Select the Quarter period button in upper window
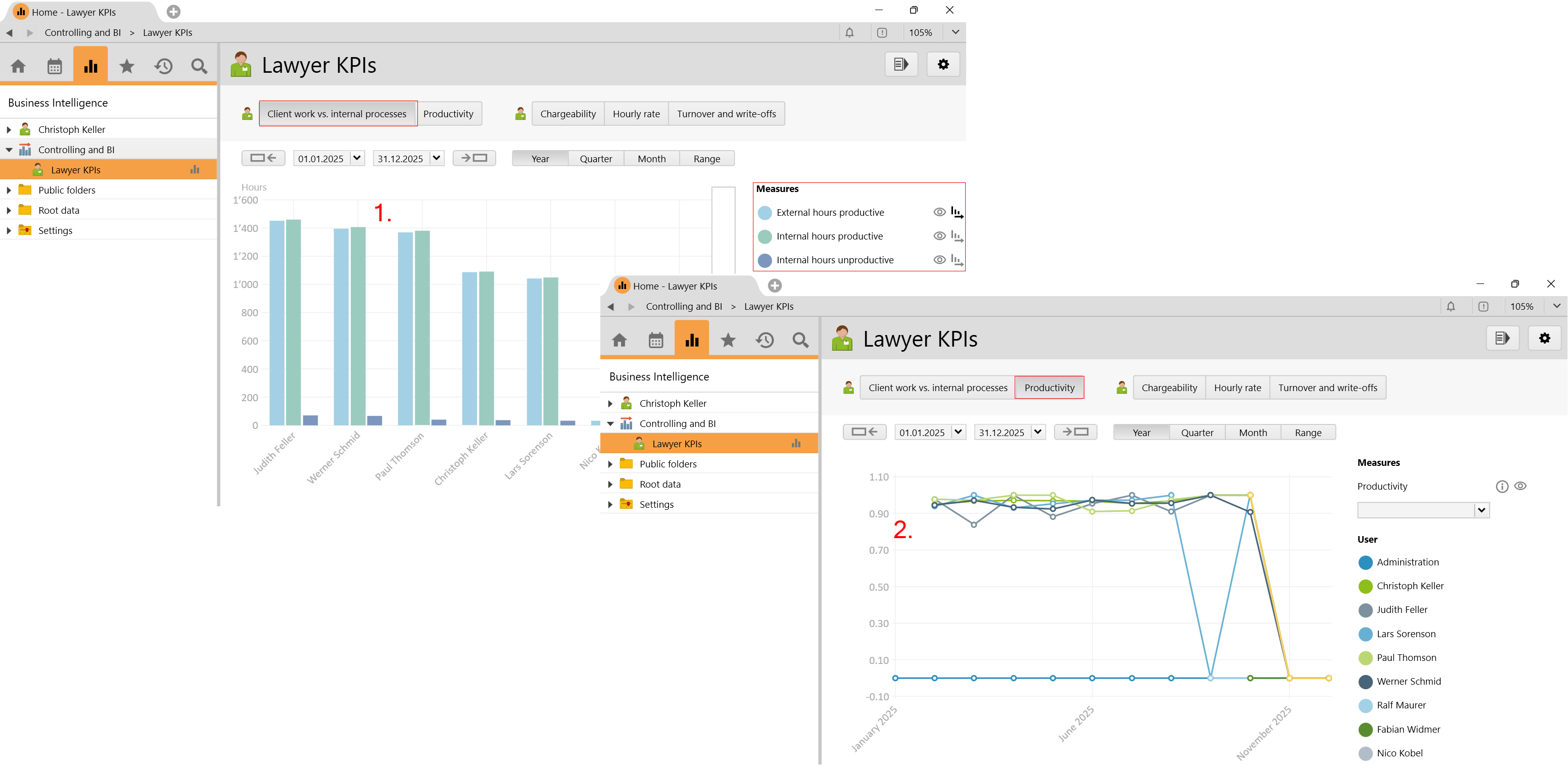 pos(595,159)
